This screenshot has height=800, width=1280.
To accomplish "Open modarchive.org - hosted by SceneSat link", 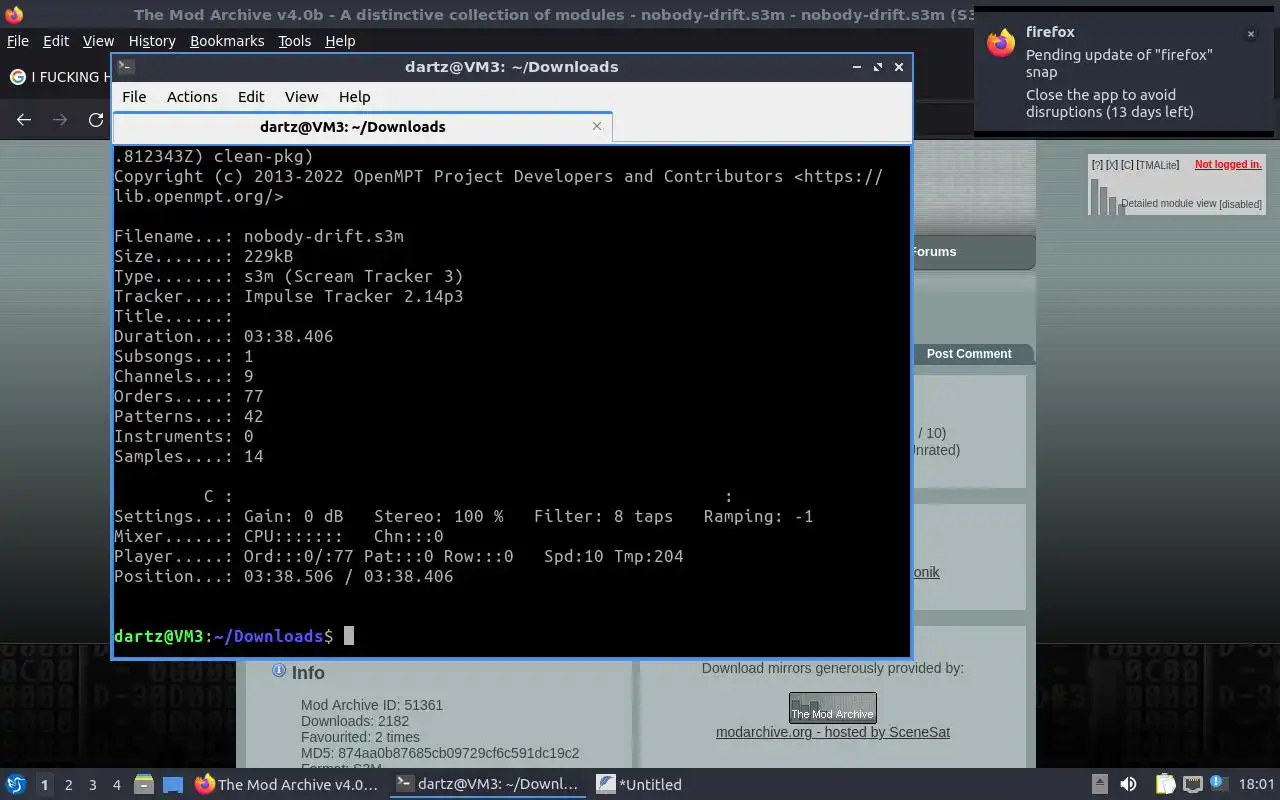I will [833, 732].
